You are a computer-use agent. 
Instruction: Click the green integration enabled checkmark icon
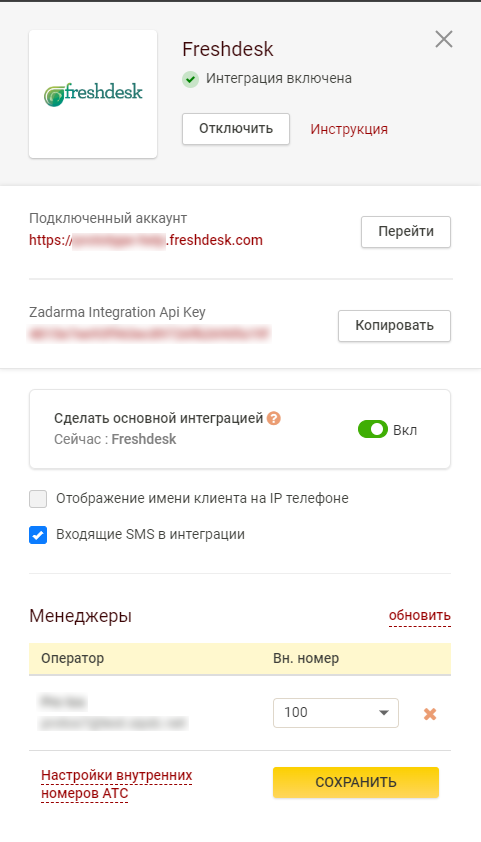pyautogui.click(x=190, y=79)
